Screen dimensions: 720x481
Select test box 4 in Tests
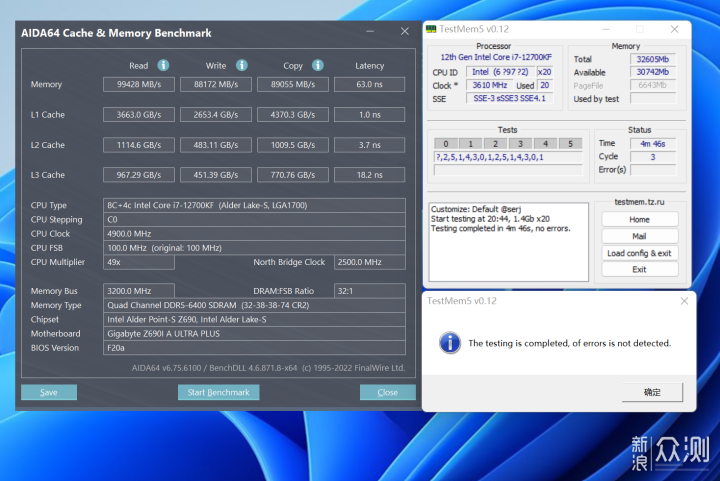(x=546, y=144)
